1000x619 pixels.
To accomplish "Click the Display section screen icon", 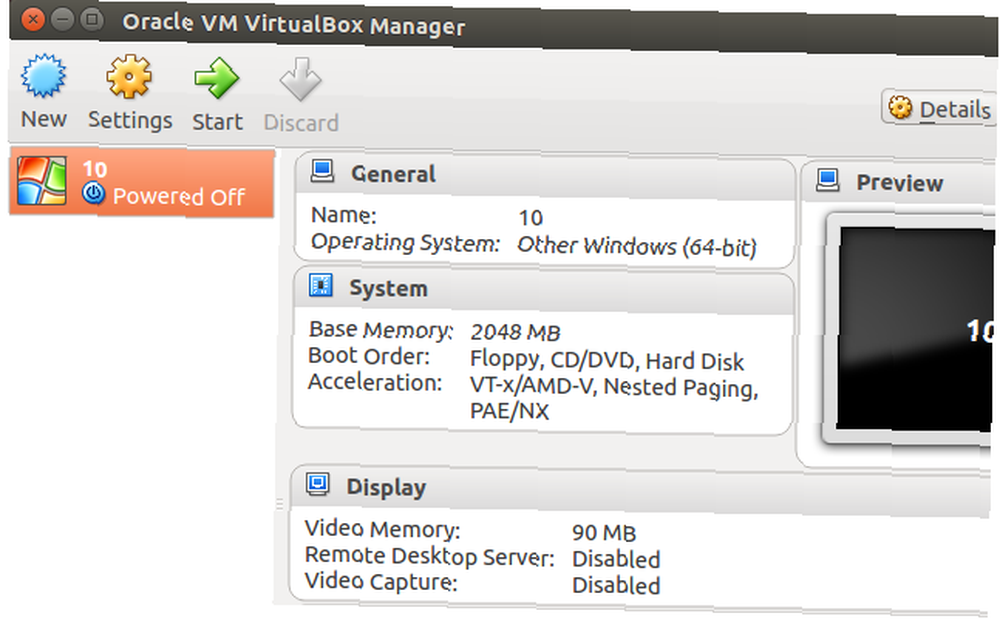I will coord(318,484).
